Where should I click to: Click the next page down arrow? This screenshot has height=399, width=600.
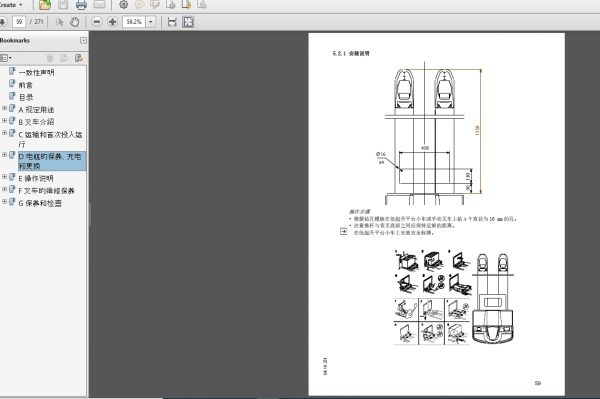(x=3, y=22)
